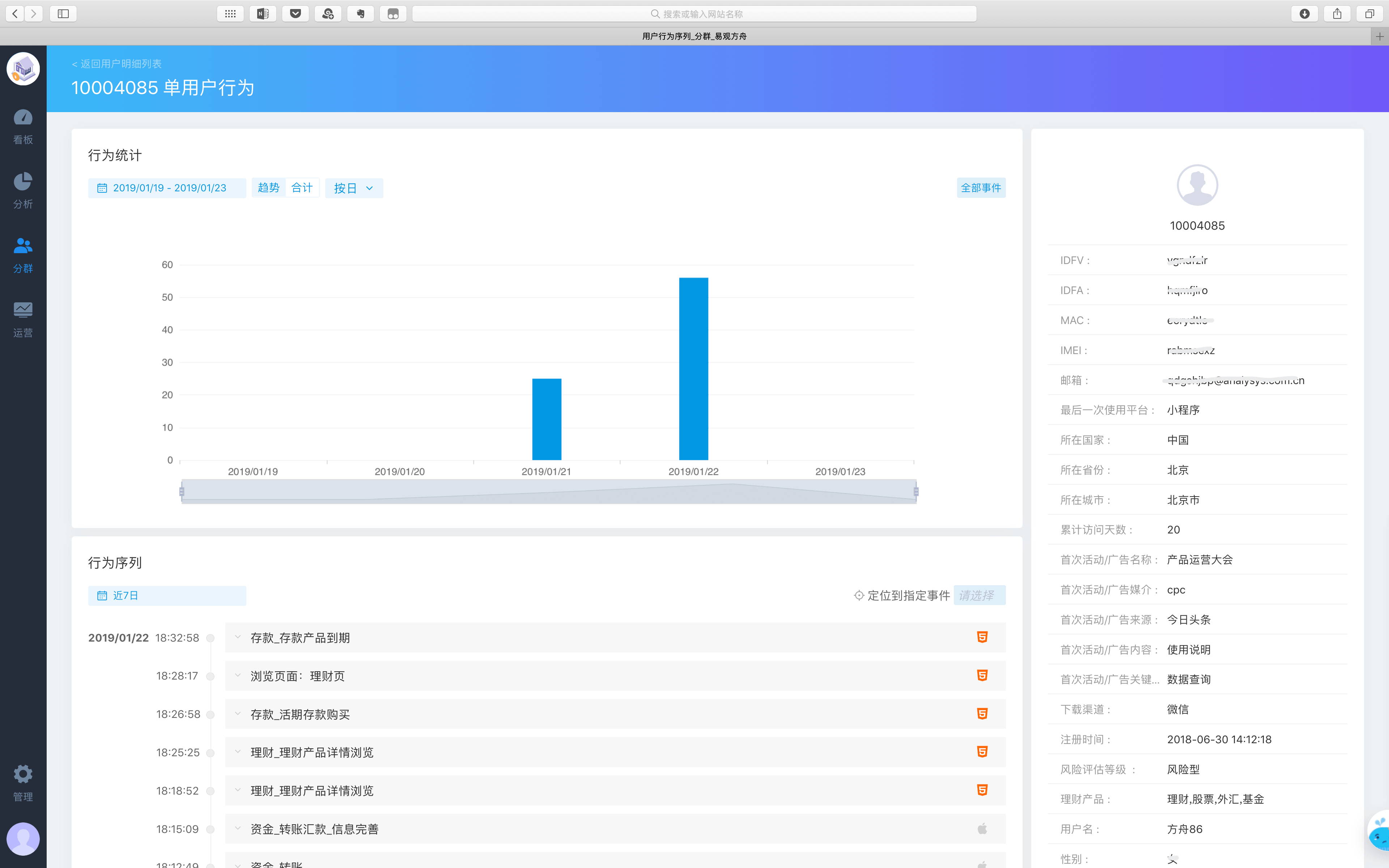Expand the 存款_存款产品到期 event row
Viewport: 1389px width, 868px height.
tap(238, 637)
